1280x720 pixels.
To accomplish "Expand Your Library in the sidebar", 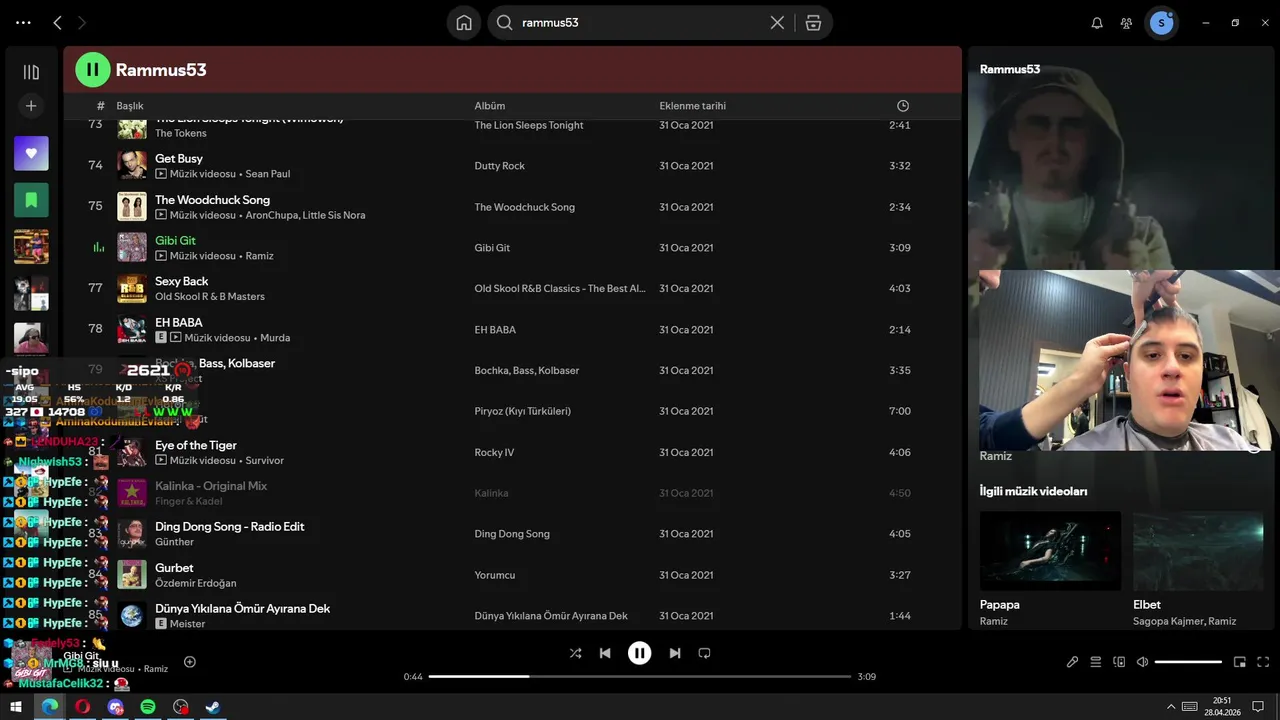I will (31, 72).
